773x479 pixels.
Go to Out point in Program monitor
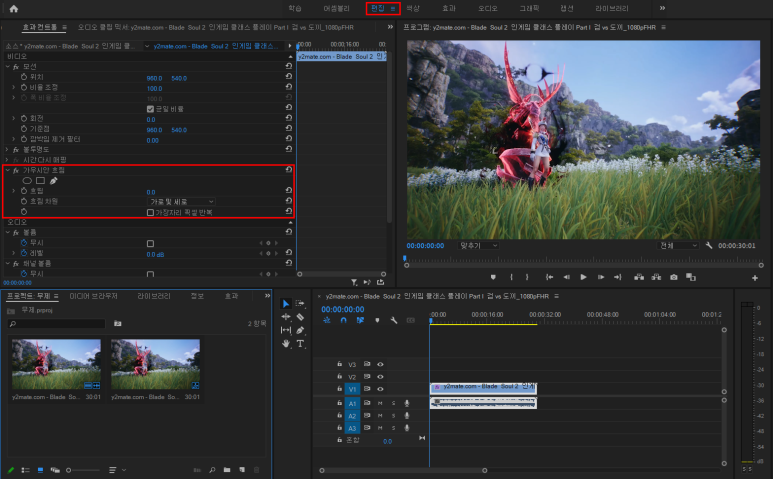coord(618,277)
